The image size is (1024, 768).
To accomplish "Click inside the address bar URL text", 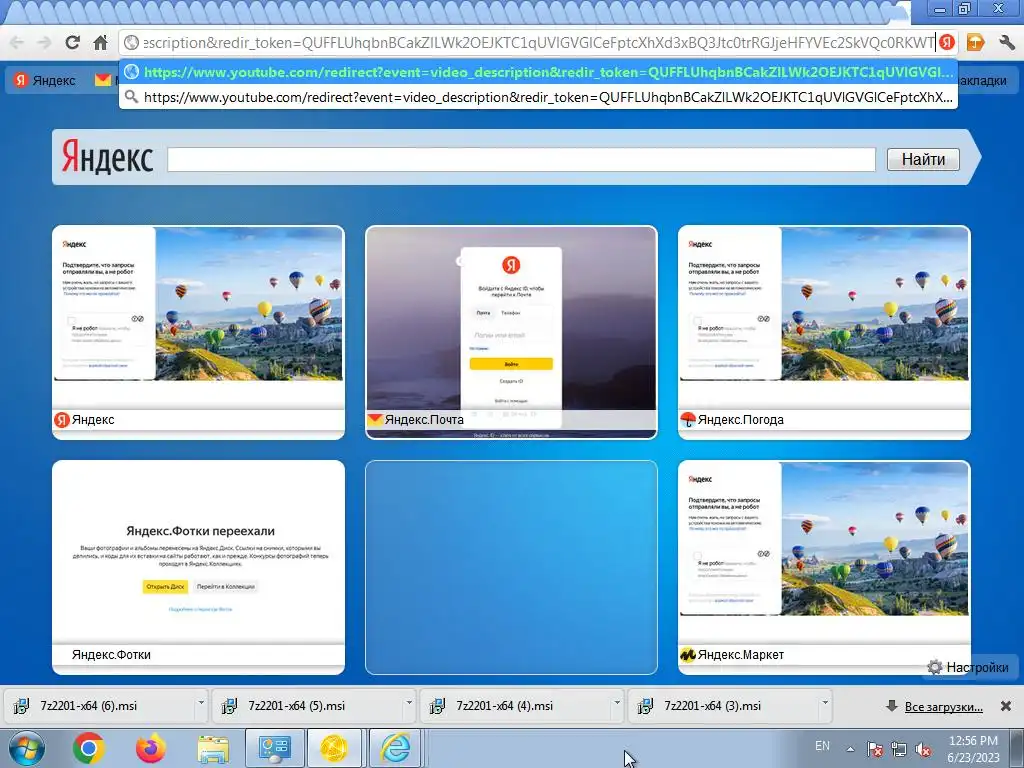I will [539, 43].
